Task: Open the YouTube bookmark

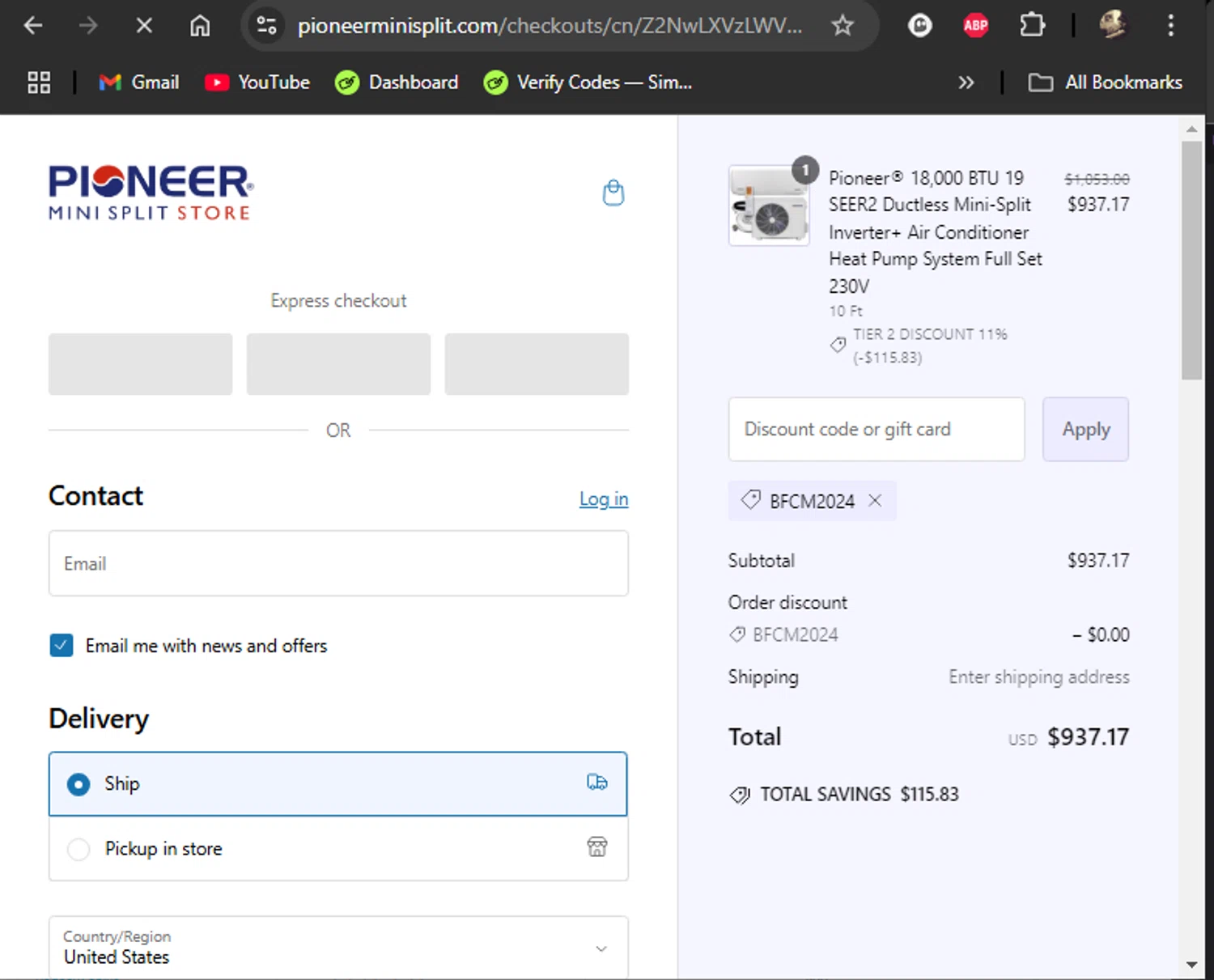Action: [x=257, y=83]
